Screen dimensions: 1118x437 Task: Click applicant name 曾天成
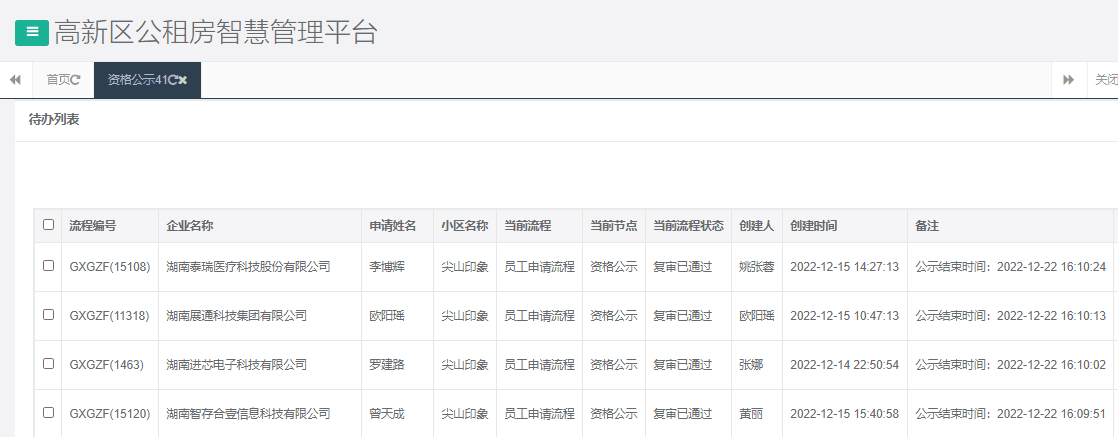386,413
